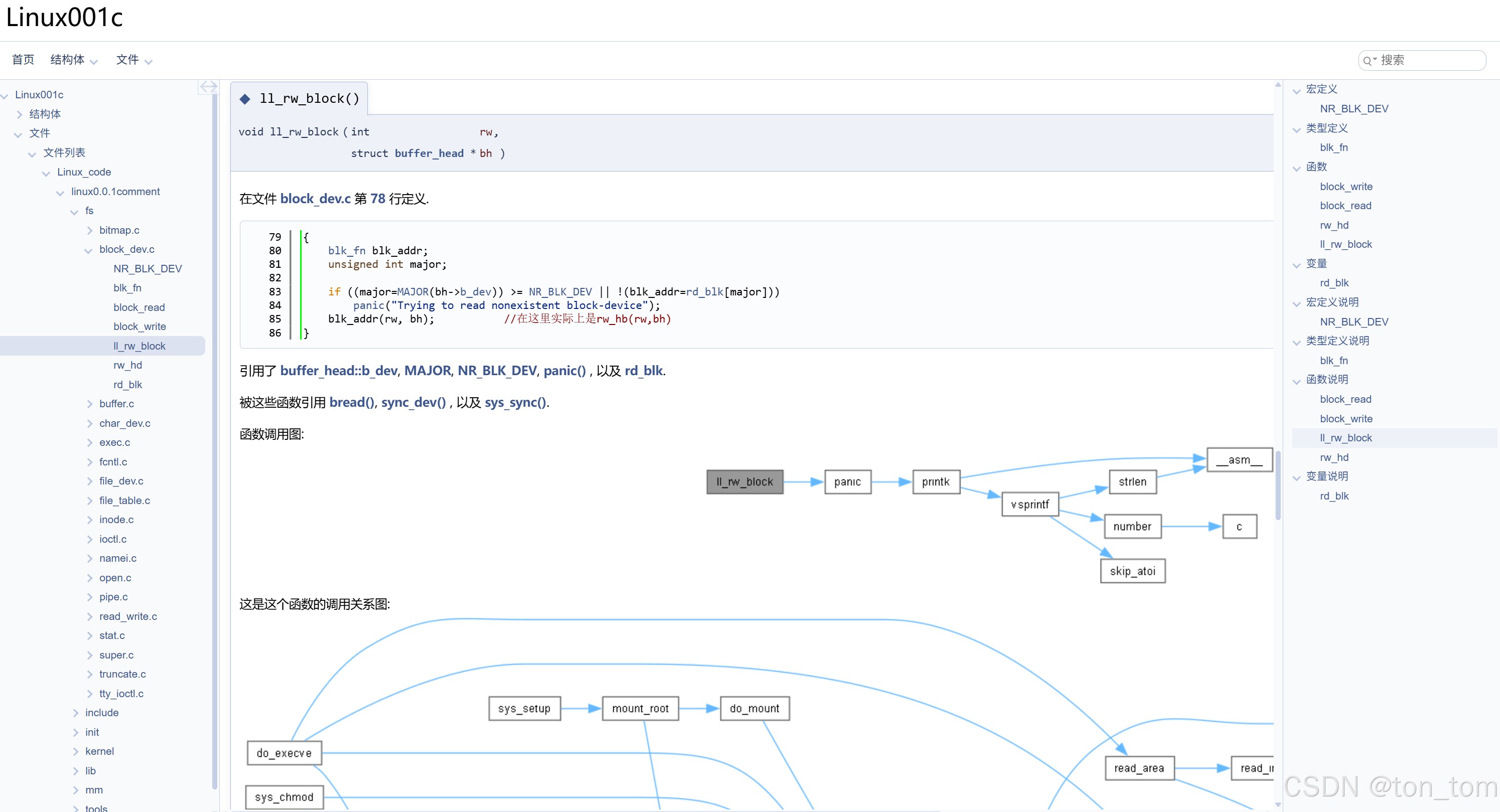This screenshot has height=812, width=1500.
Task: Focus the 搜索 search field
Action: click(x=1422, y=60)
